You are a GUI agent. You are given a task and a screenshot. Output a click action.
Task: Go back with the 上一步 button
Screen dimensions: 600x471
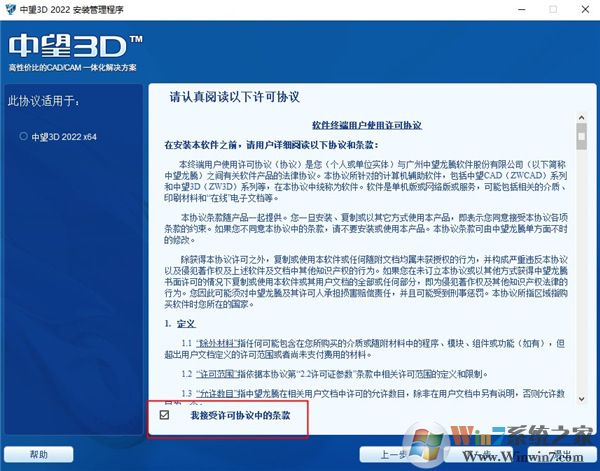coord(394,455)
